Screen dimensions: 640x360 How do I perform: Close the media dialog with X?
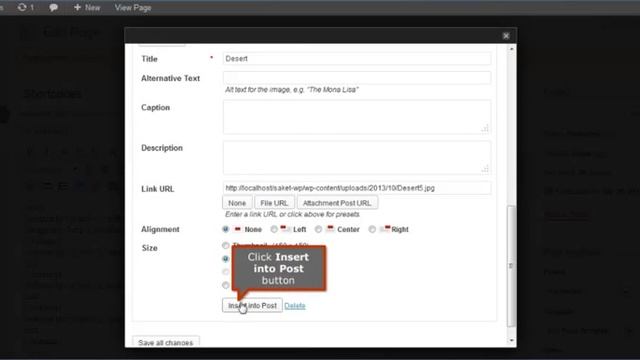506,36
